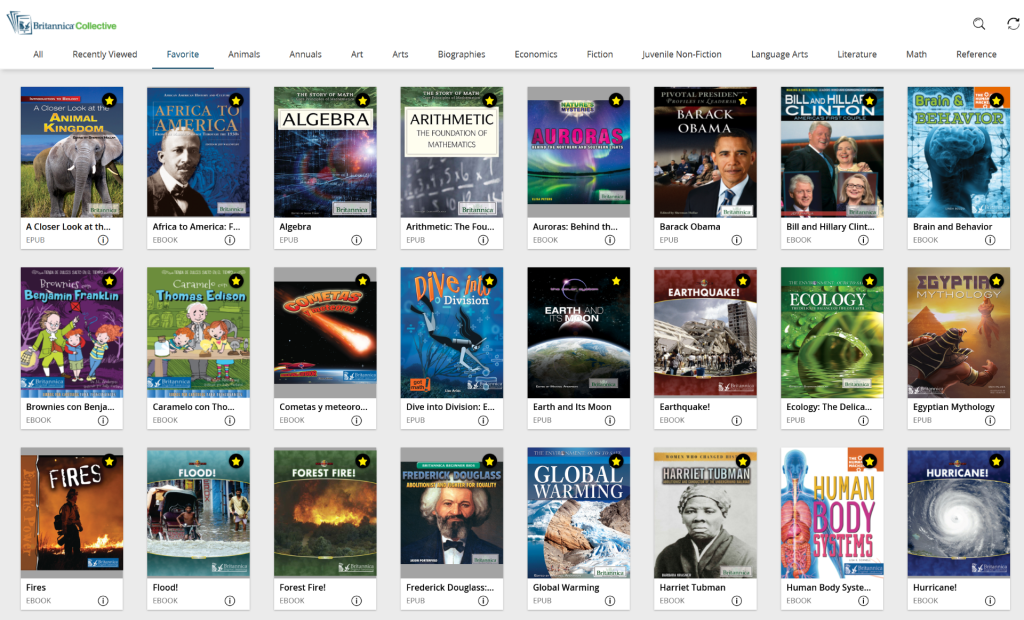Click the refresh/sync icon

coord(1013,24)
